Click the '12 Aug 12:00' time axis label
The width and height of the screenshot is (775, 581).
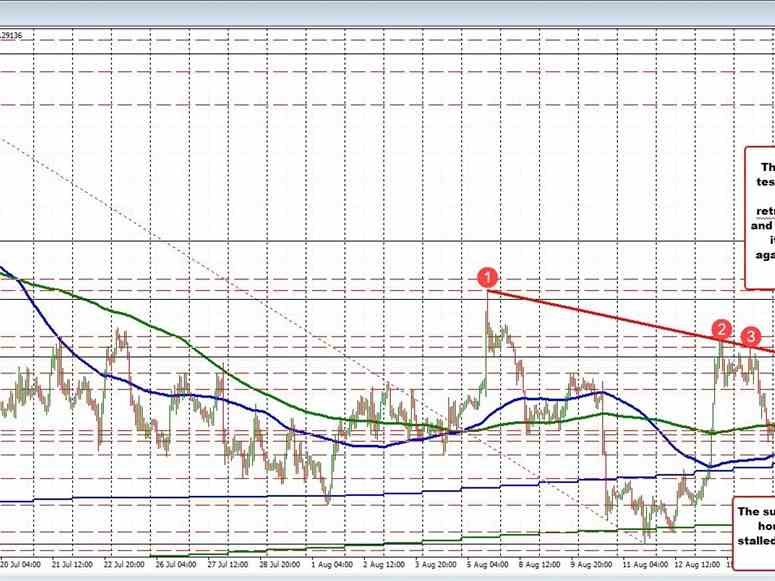(696, 564)
